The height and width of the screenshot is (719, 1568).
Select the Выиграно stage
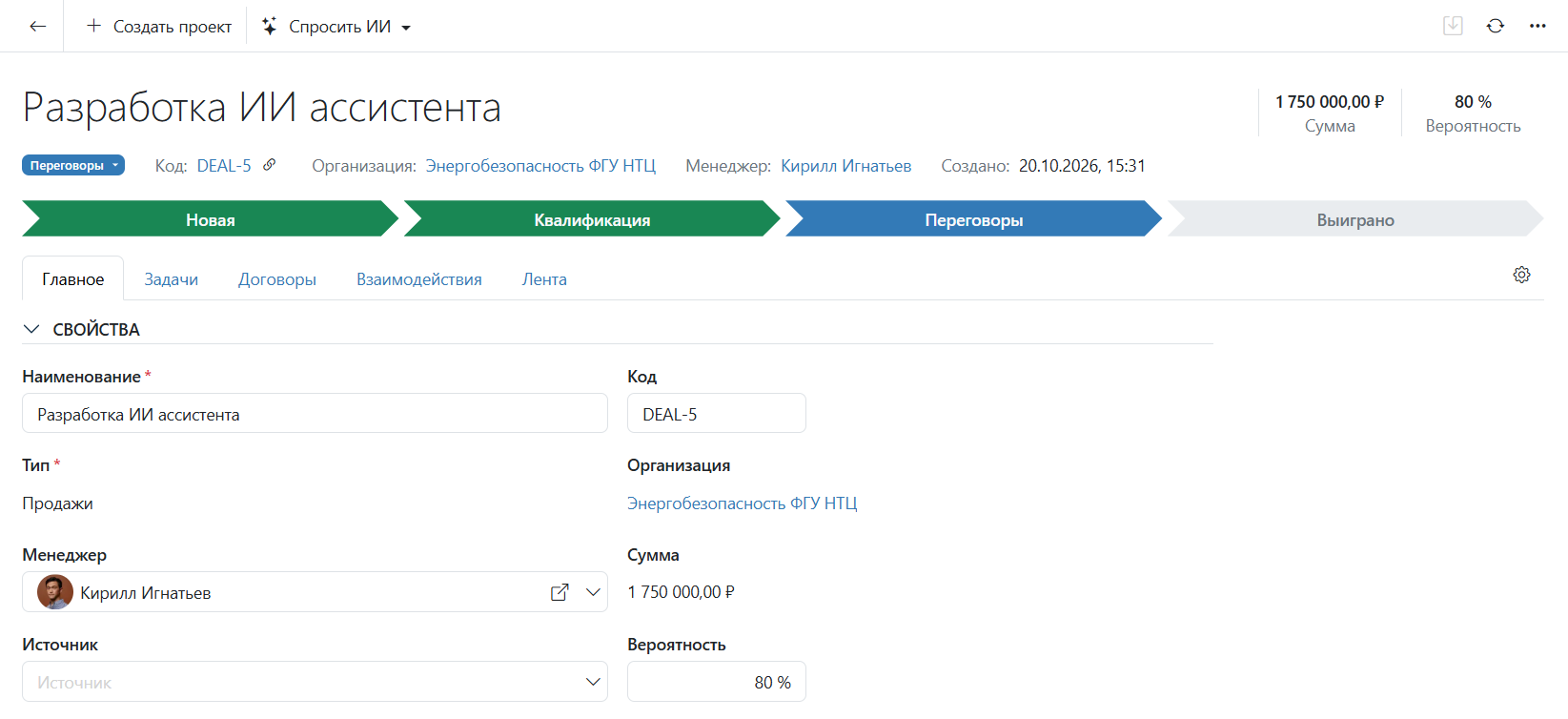1355,218
